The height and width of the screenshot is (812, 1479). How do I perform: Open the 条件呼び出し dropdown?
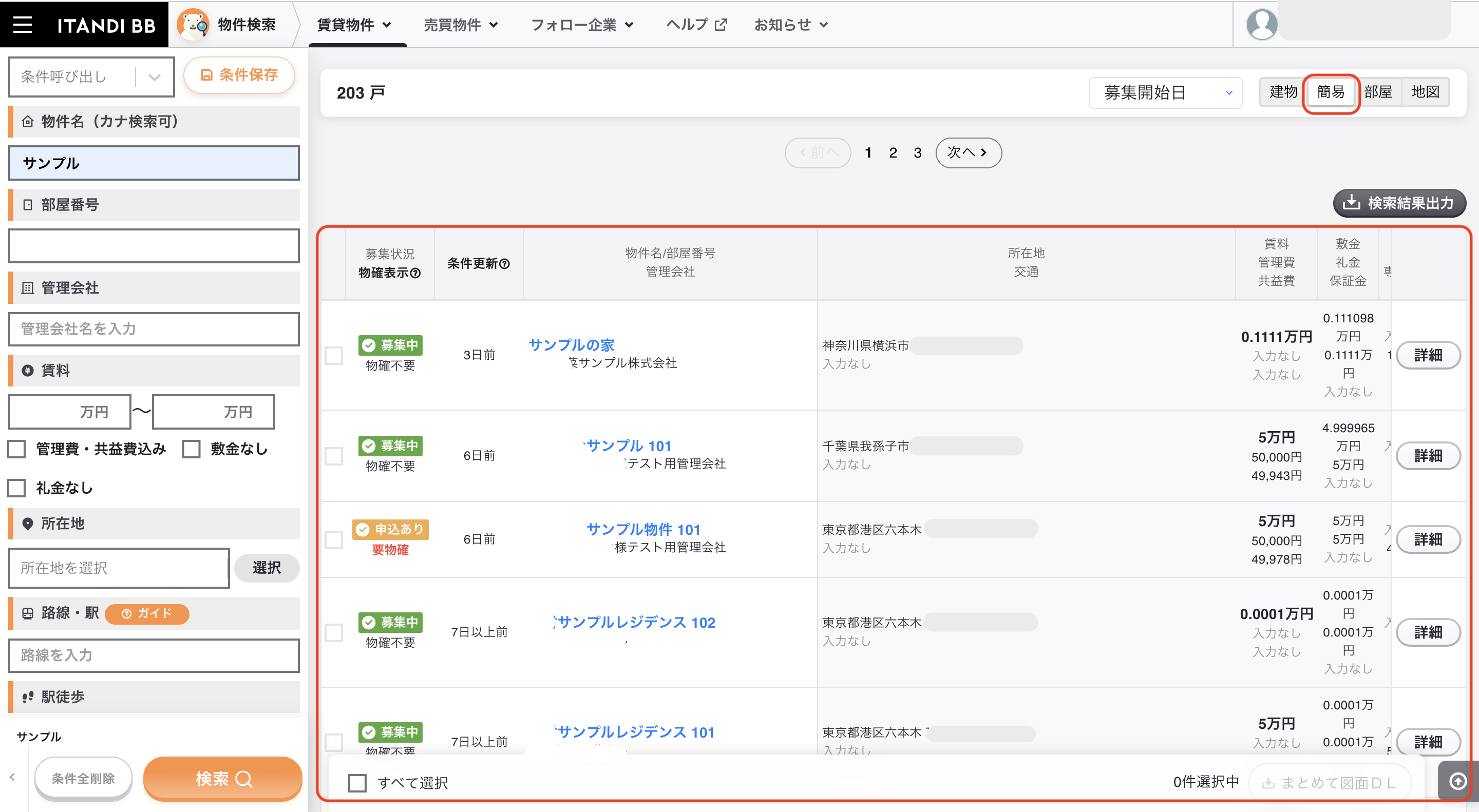tap(91, 77)
